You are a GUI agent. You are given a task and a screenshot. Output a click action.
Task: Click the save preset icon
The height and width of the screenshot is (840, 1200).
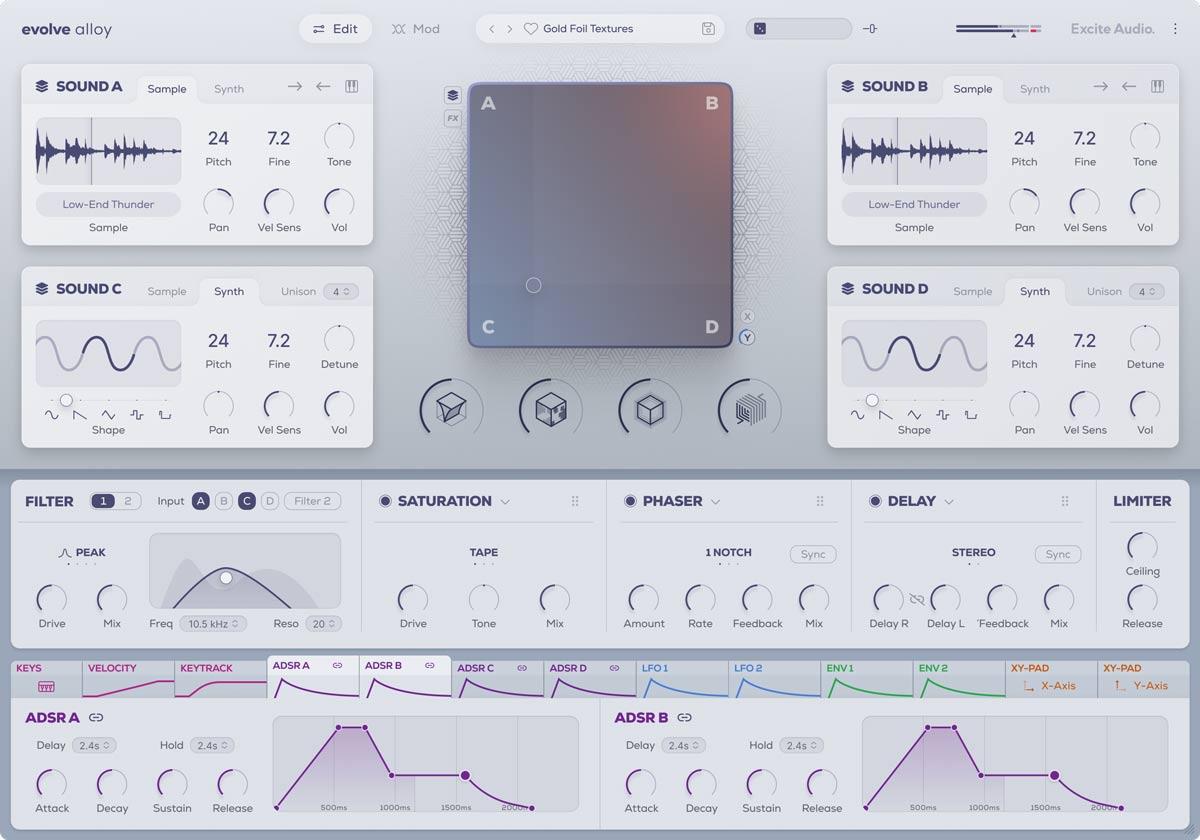(x=708, y=29)
